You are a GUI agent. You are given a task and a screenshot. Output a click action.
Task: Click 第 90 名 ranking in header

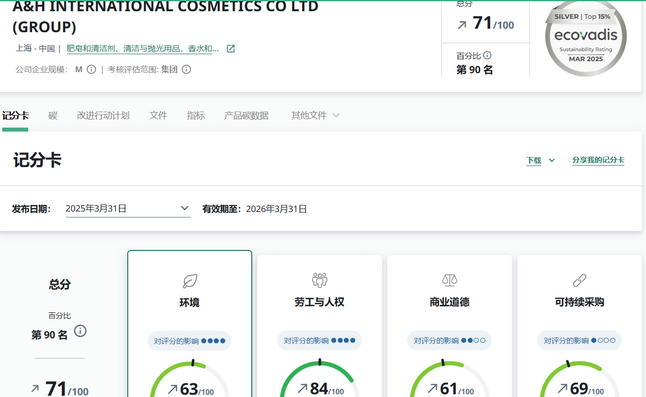[x=475, y=70]
